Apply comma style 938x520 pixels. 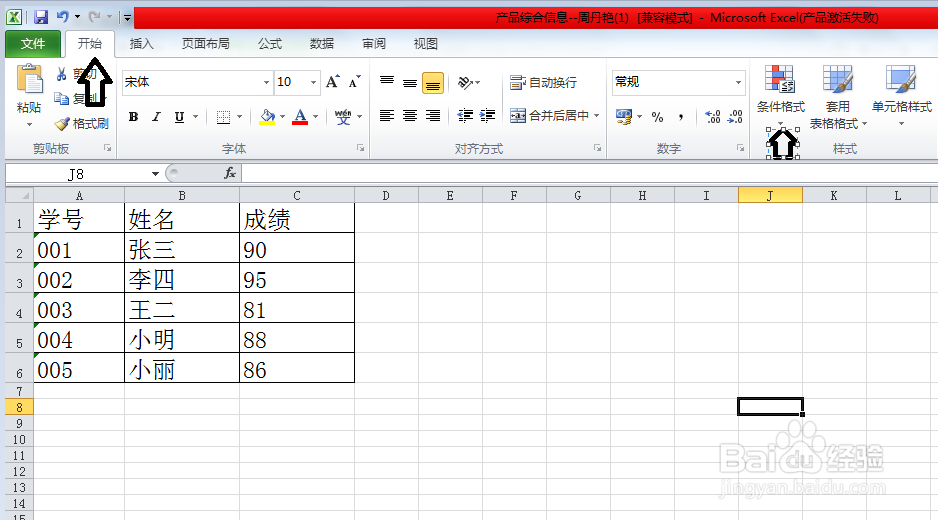coord(681,117)
